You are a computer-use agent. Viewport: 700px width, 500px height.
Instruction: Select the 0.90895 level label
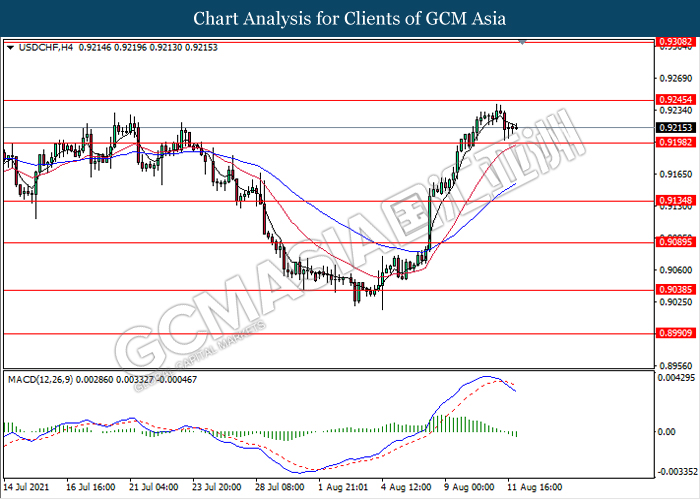[676, 242]
